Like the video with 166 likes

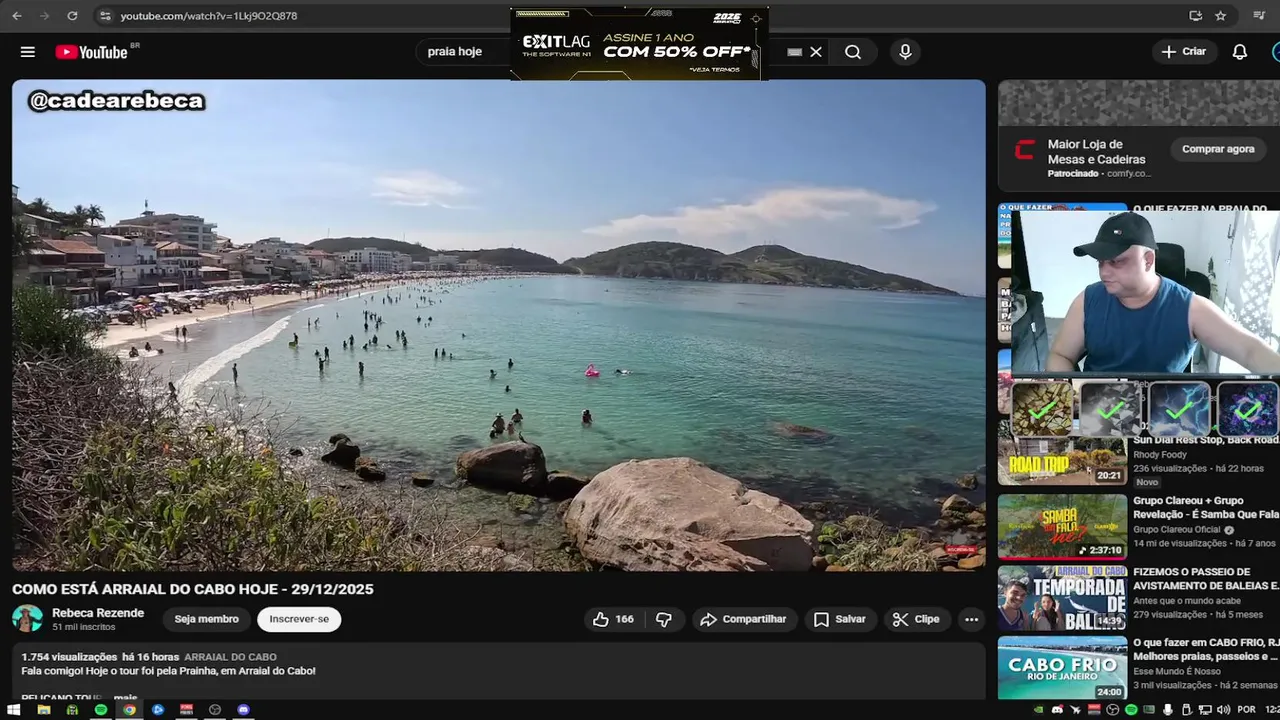tap(613, 619)
